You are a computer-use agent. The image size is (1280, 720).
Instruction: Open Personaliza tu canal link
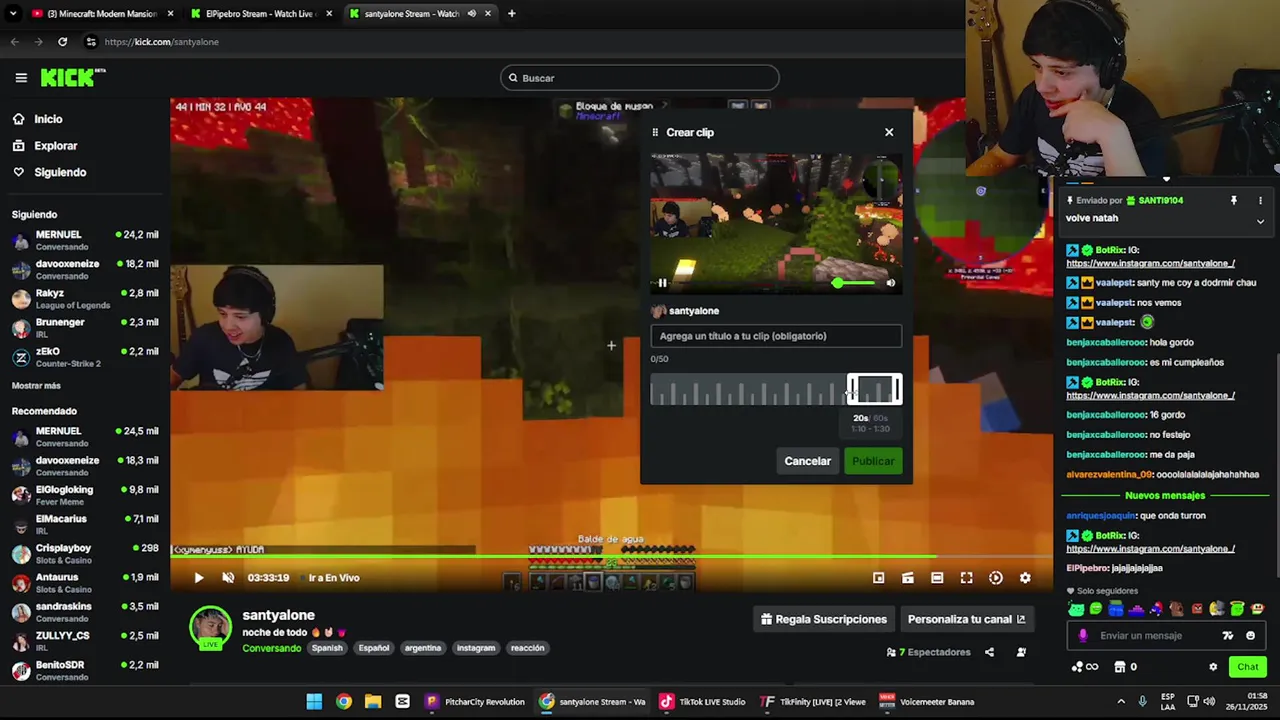pos(967,619)
